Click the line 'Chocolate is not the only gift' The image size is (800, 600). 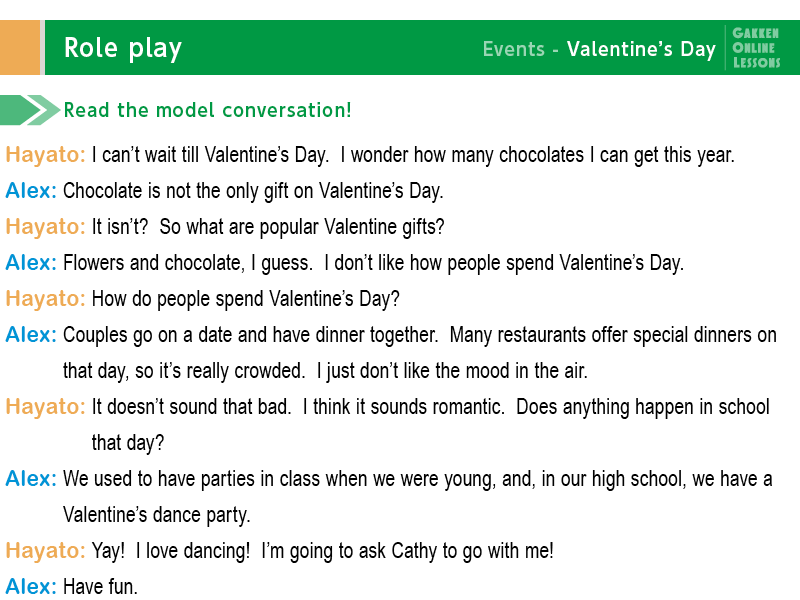coord(253,191)
